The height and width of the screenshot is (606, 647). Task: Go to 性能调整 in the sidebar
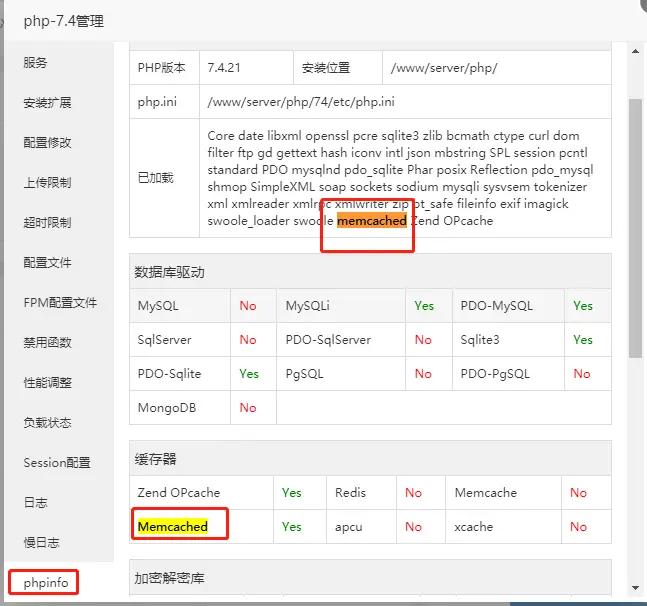click(x=47, y=382)
